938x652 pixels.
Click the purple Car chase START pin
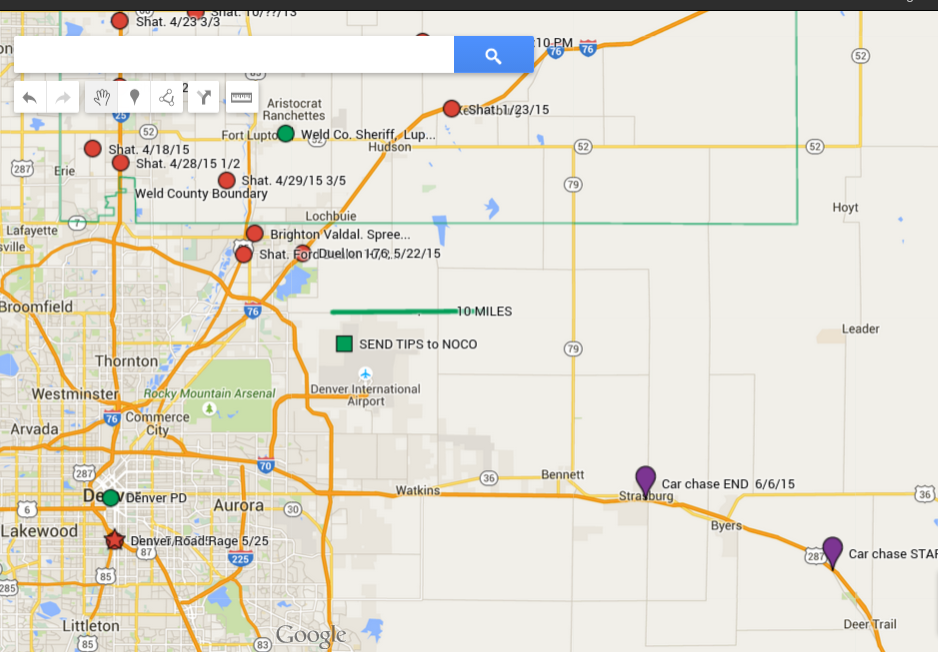(x=832, y=550)
